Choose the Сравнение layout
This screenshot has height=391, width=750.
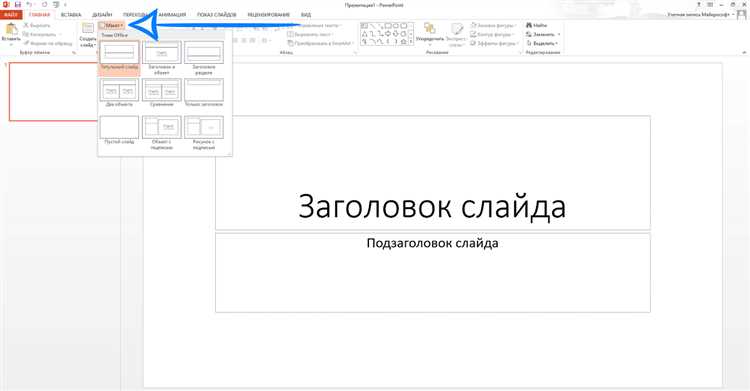tap(162, 92)
